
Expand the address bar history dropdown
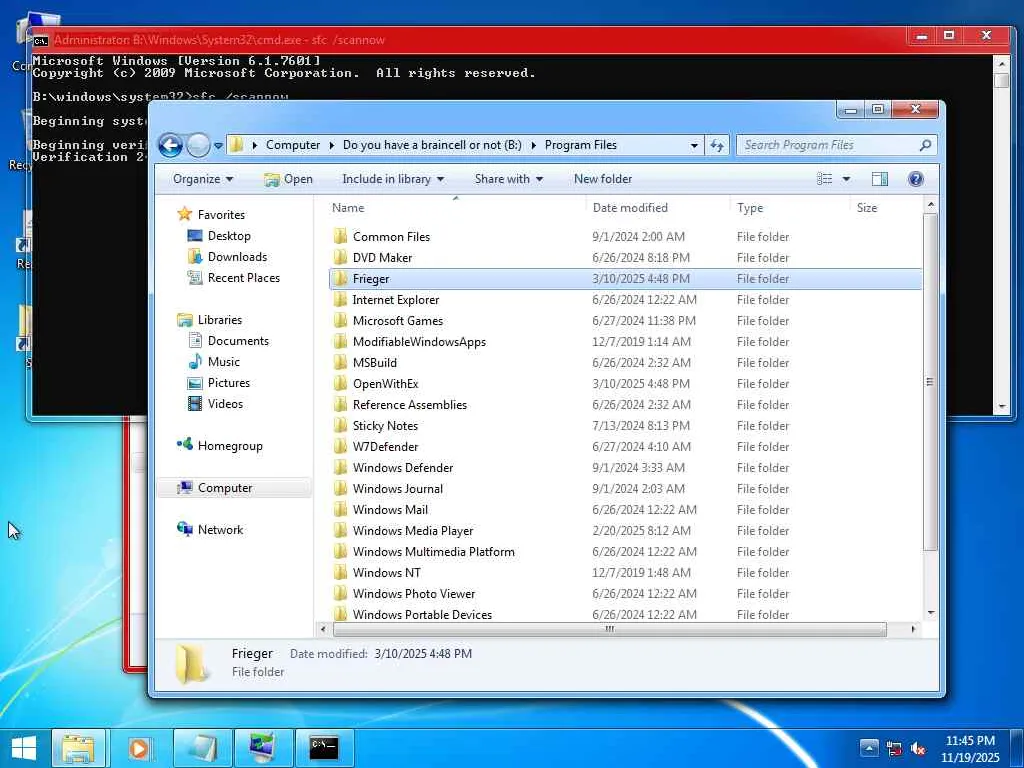click(x=694, y=145)
